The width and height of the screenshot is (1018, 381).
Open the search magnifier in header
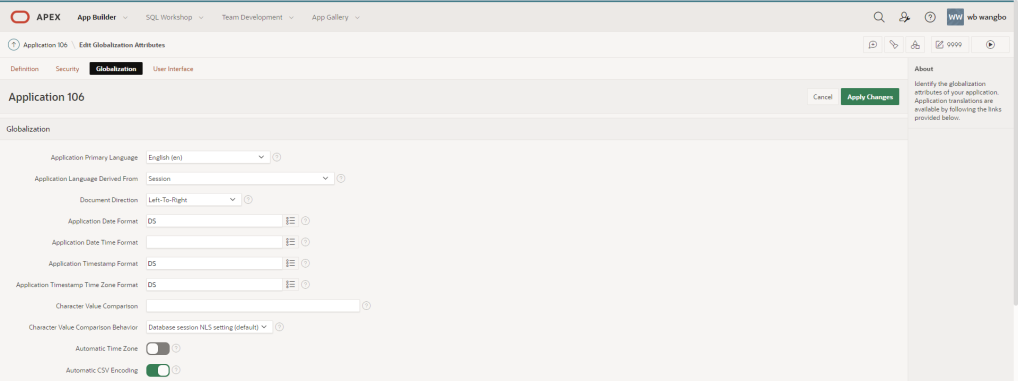click(x=878, y=17)
